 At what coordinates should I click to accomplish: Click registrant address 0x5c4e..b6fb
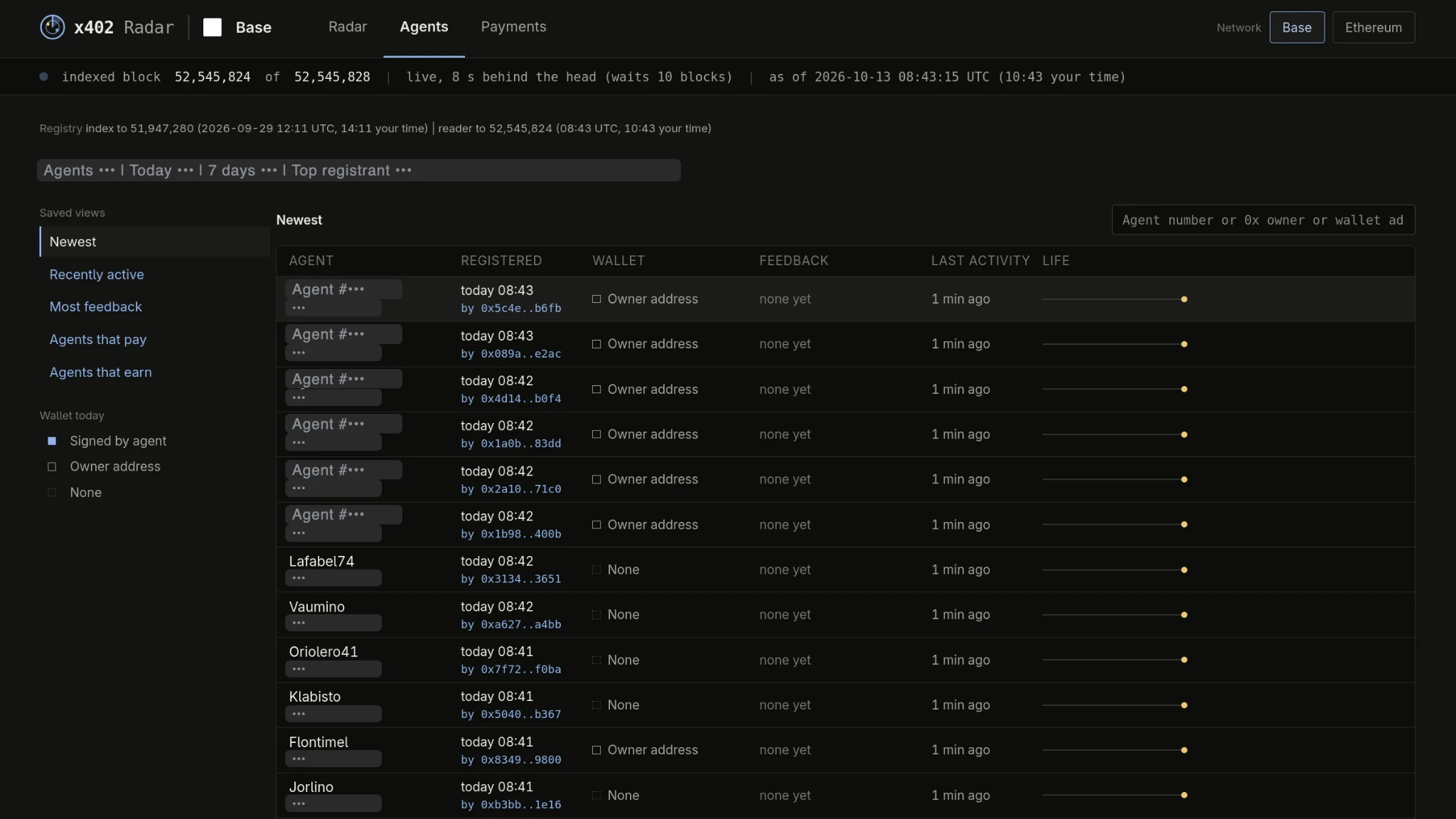click(521, 309)
